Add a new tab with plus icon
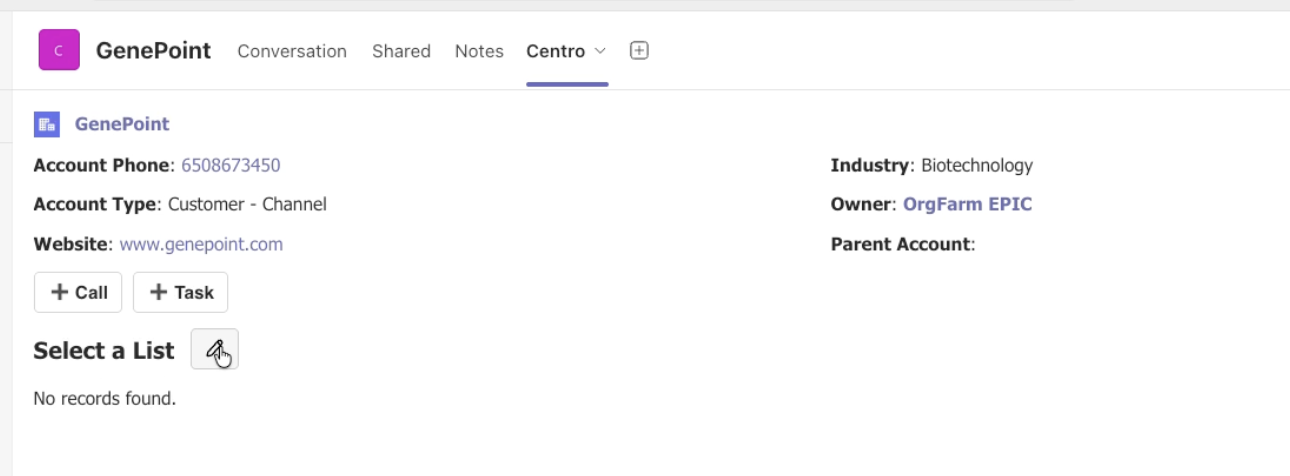The height and width of the screenshot is (476, 1290). click(640, 50)
